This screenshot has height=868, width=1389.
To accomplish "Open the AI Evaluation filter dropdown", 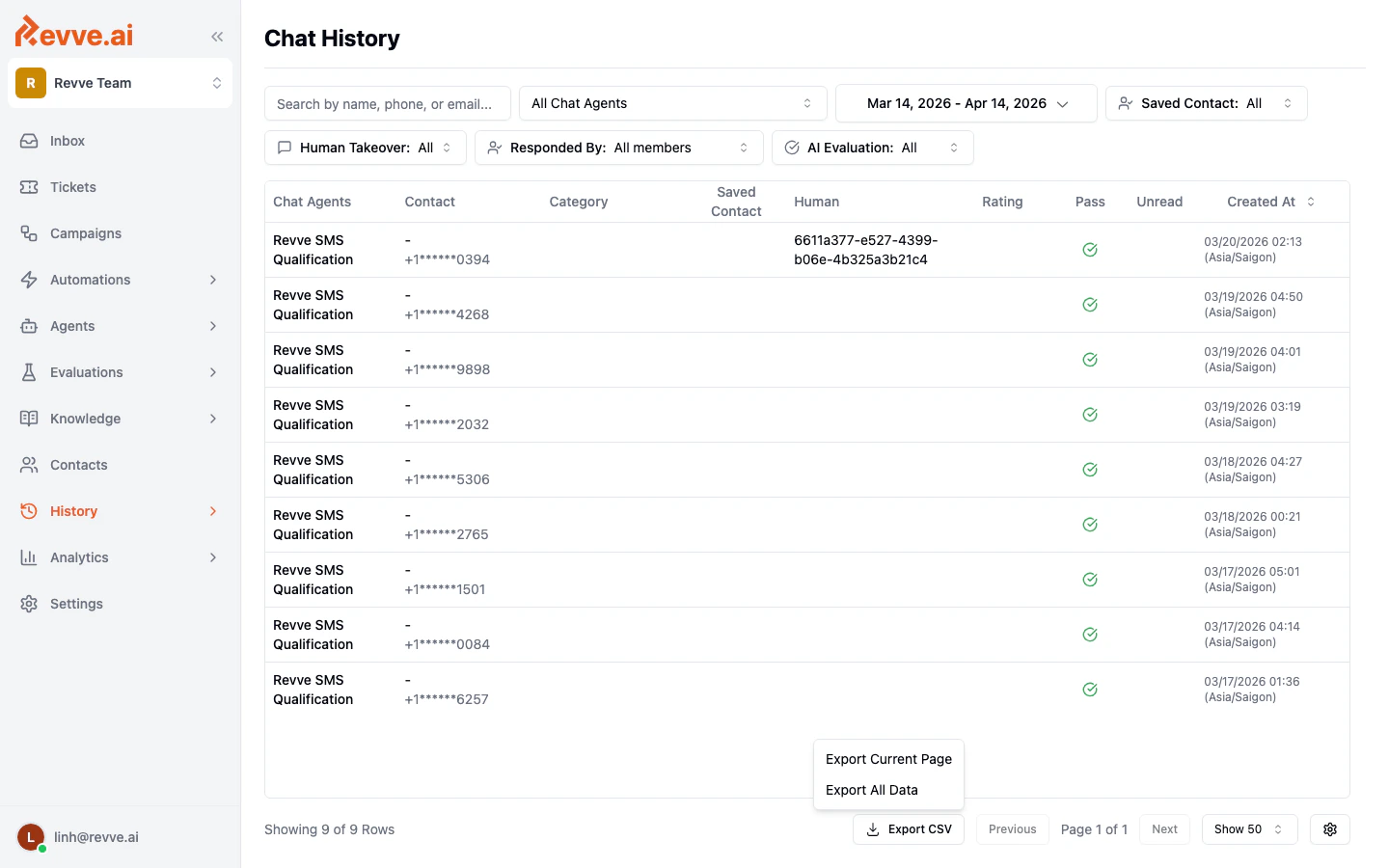I will tap(873, 148).
